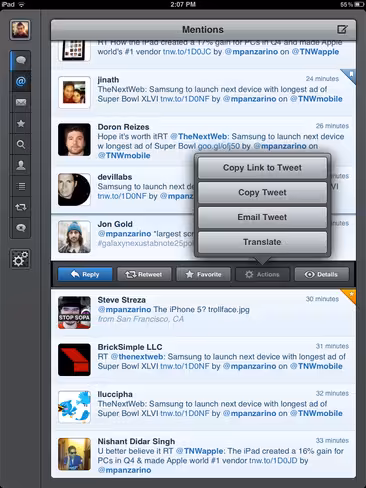Image resolution: width=366 pixels, height=488 pixels.
Task: Reply to Jon Gold's tweet
Action: point(85,274)
